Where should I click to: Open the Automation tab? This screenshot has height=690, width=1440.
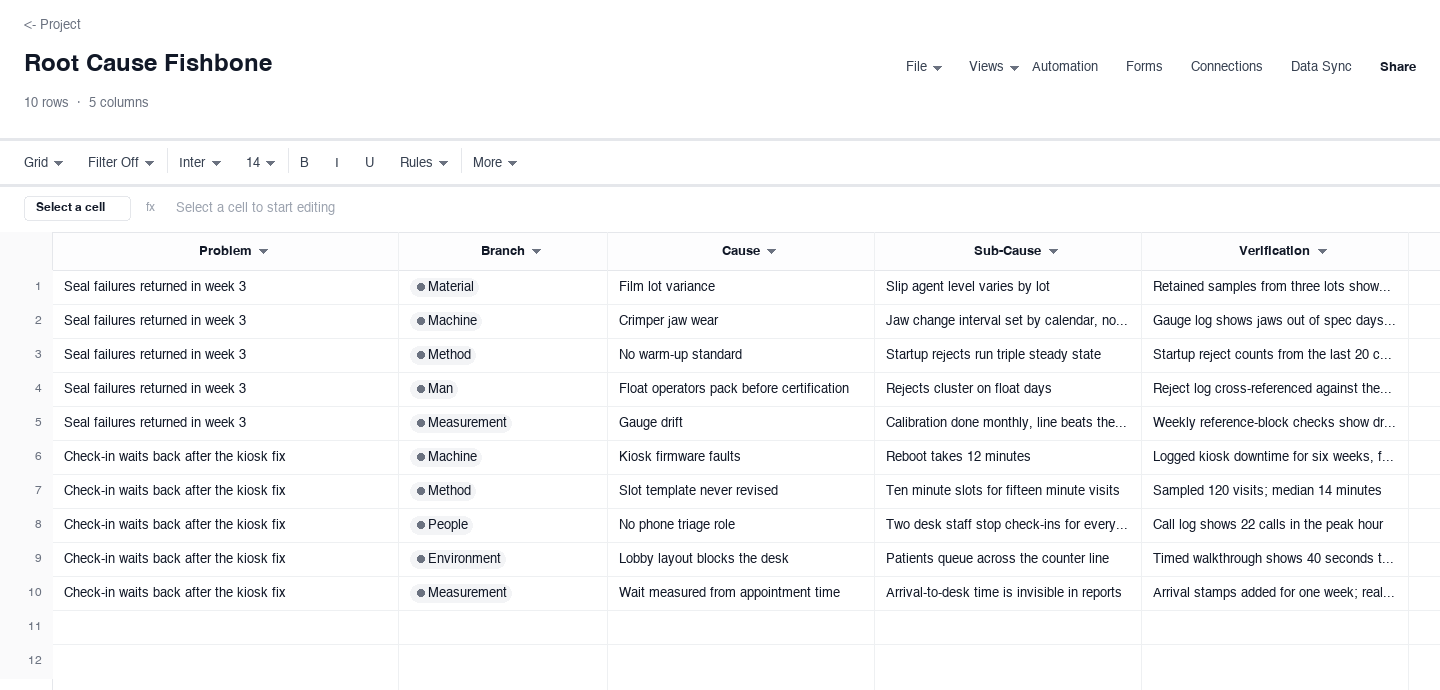[x=1065, y=67]
